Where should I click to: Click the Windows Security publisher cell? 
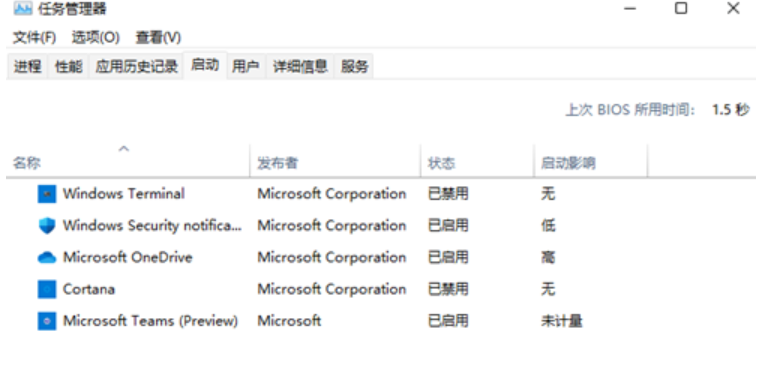[331, 226]
